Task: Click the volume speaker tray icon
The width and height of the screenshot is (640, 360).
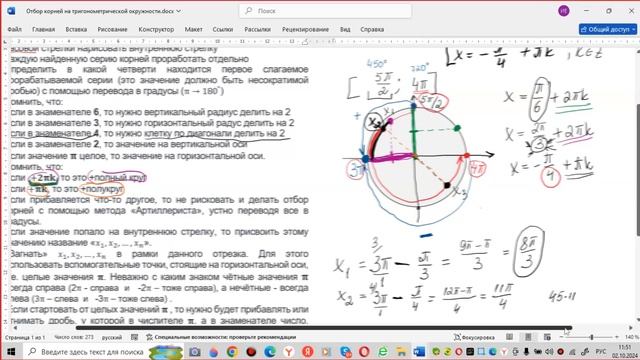Action: (549, 351)
